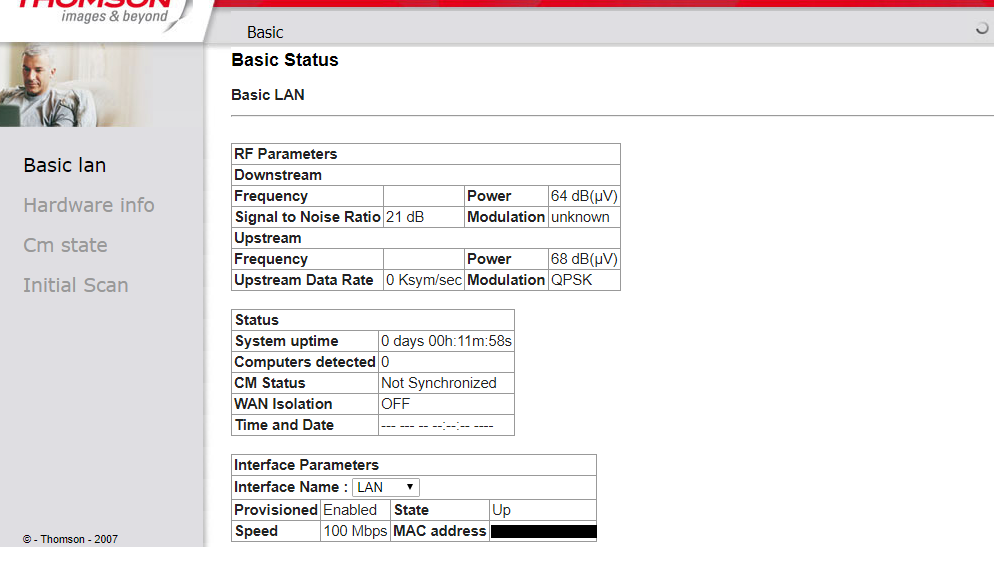This screenshot has height=571, width=994.
Task: Expand the Interface Name LAN dropdown
Action: (x=385, y=487)
